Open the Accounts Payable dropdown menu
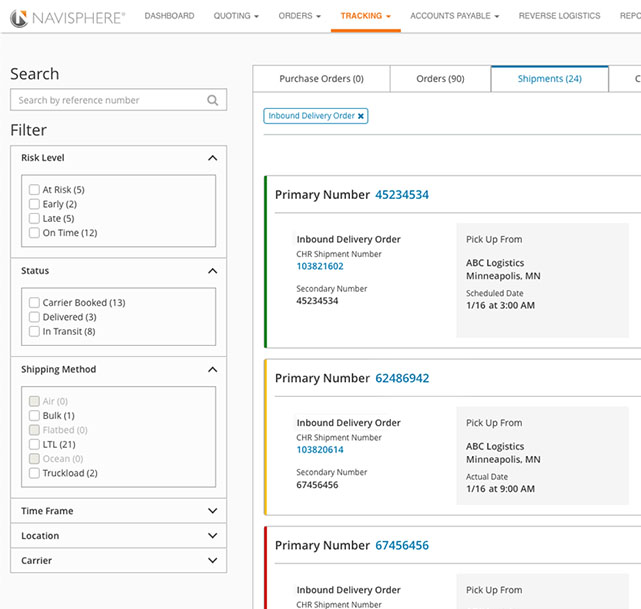Viewport: 641px width, 609px height. pyautogui.click(x=455, y=16)
